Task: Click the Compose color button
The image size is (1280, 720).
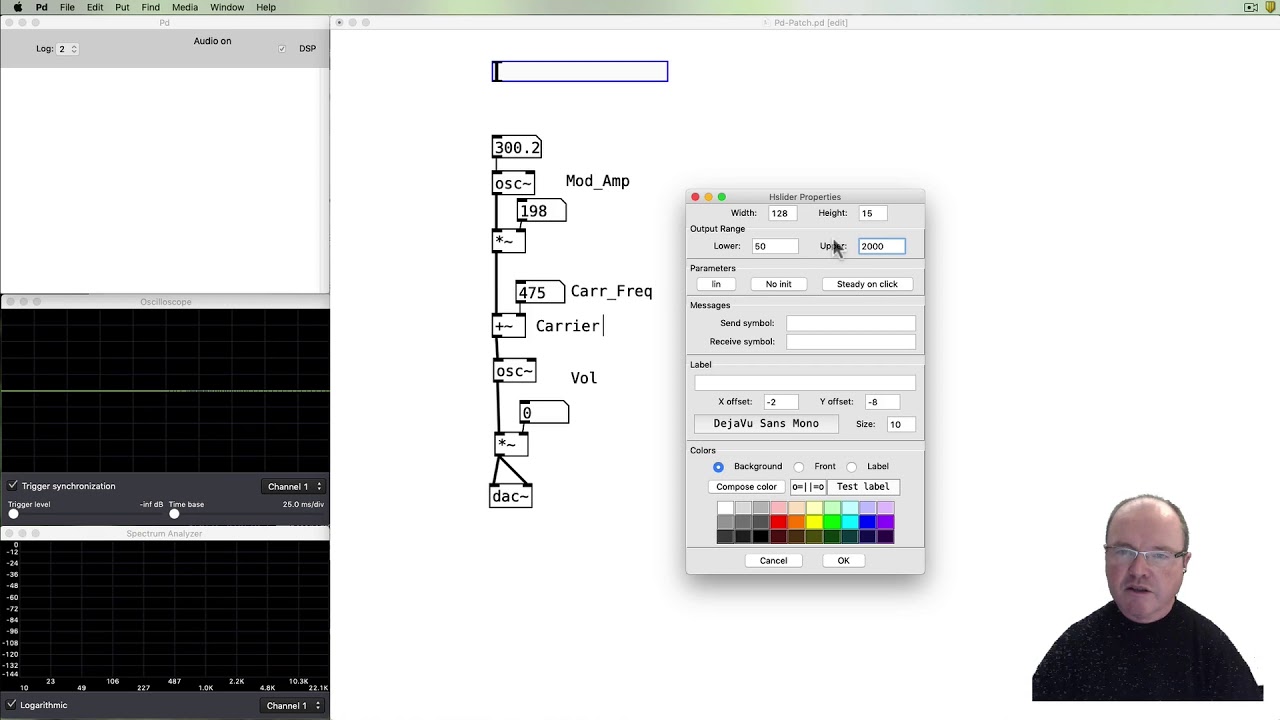Action: (x=746, y=487)
